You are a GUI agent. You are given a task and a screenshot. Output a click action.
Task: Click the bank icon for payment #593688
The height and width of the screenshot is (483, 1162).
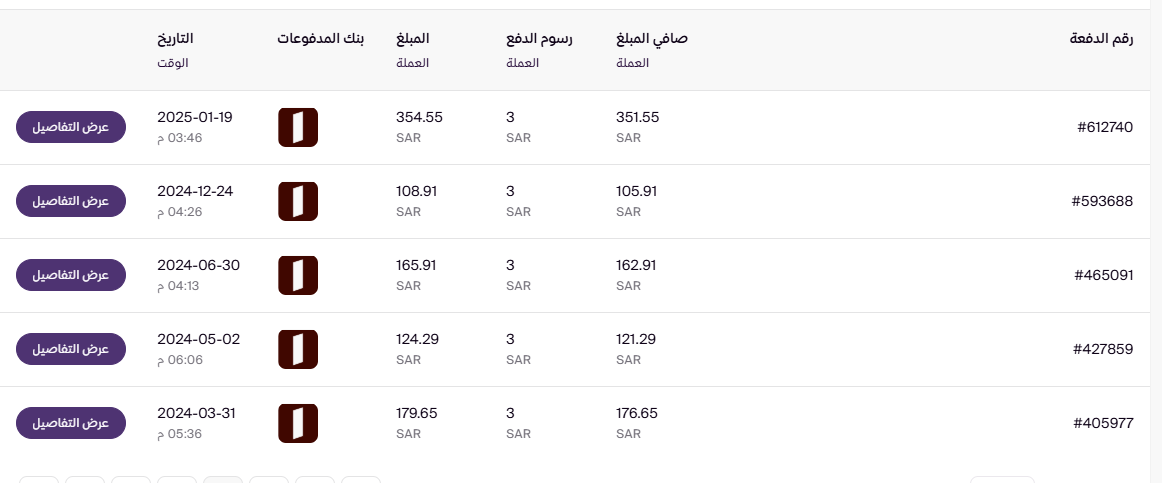pyautogui.click(x=297, y=202)
